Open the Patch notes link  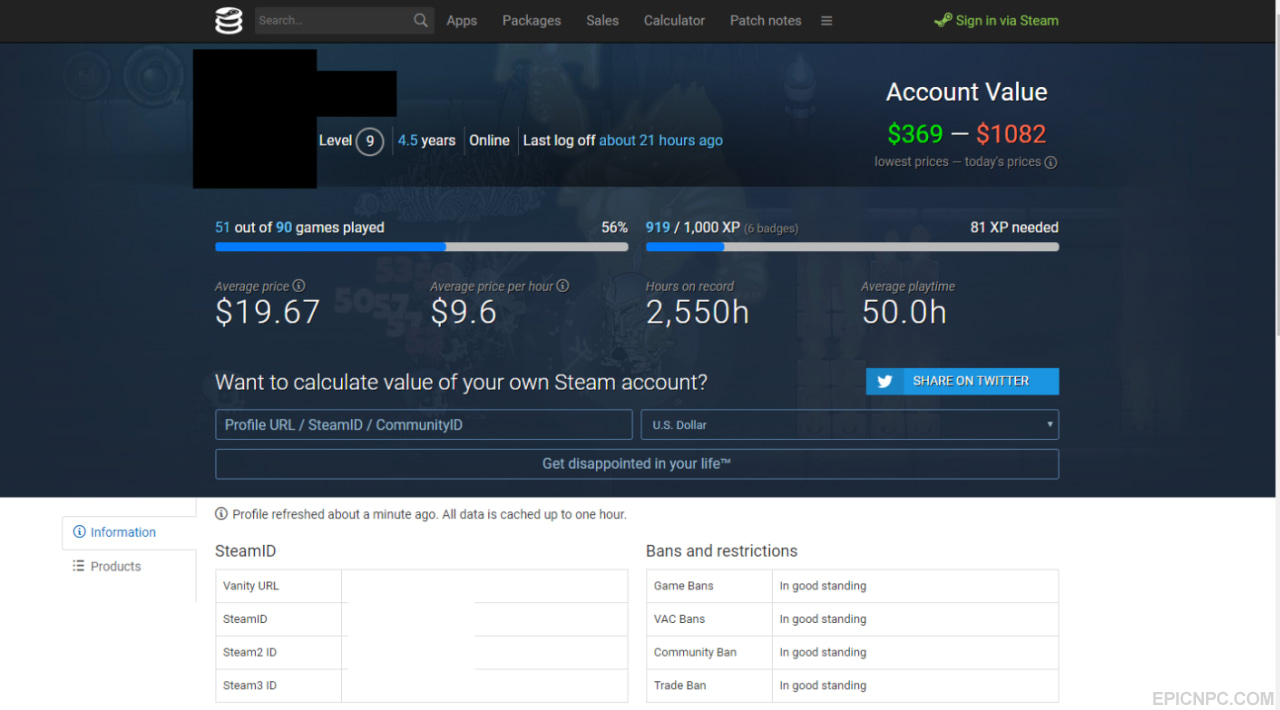pos(766,20)
